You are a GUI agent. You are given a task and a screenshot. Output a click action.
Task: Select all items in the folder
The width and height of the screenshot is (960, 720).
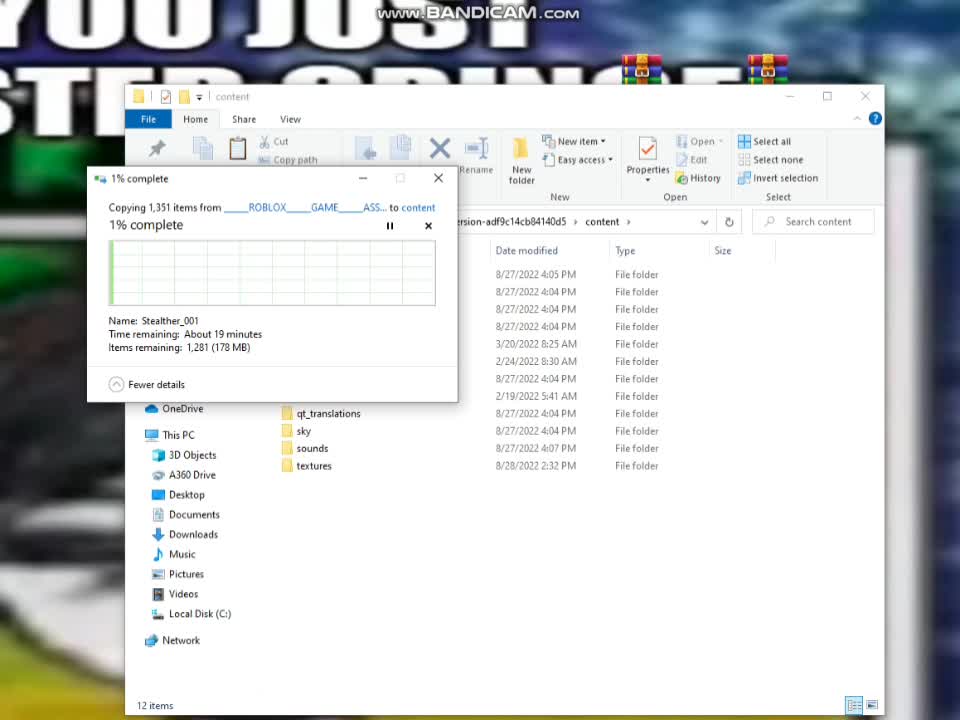click(x=768, y=141)
